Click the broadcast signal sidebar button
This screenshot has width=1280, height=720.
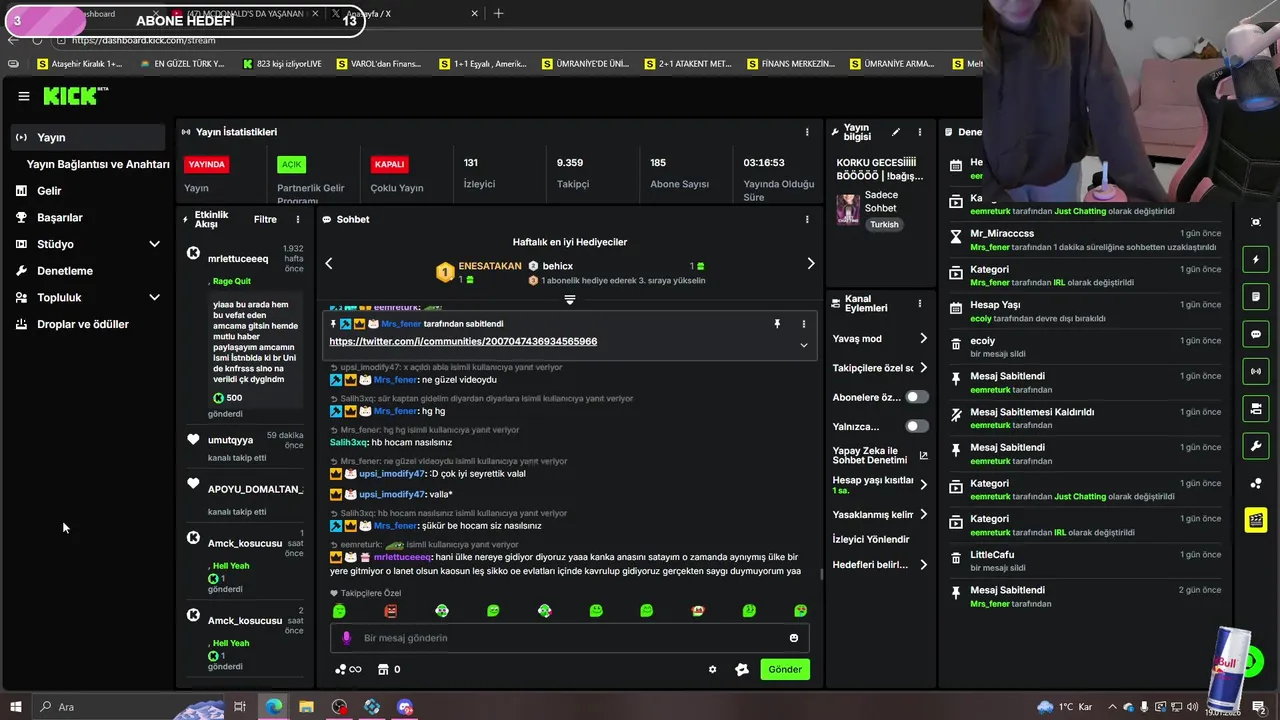point(1256,371)
